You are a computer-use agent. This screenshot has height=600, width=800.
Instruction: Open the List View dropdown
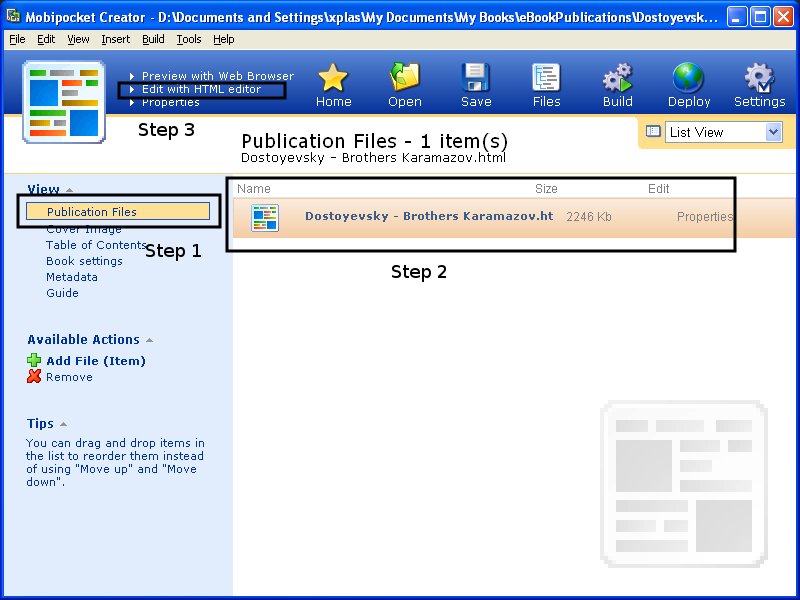point(773,132)
